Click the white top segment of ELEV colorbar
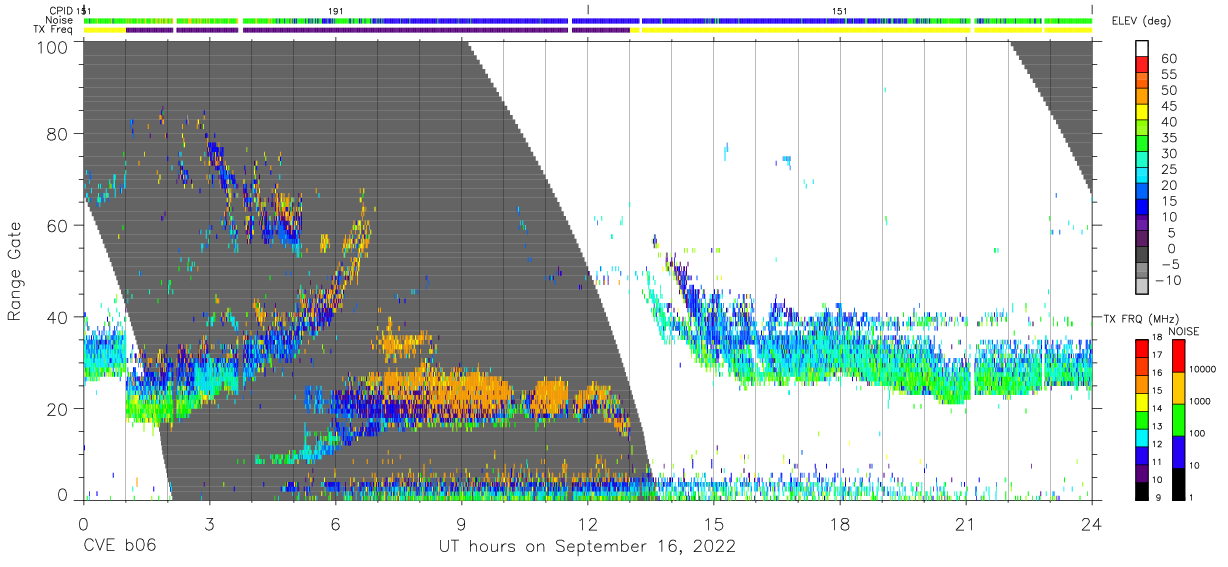The image size is (1228, 567). 1143,48
